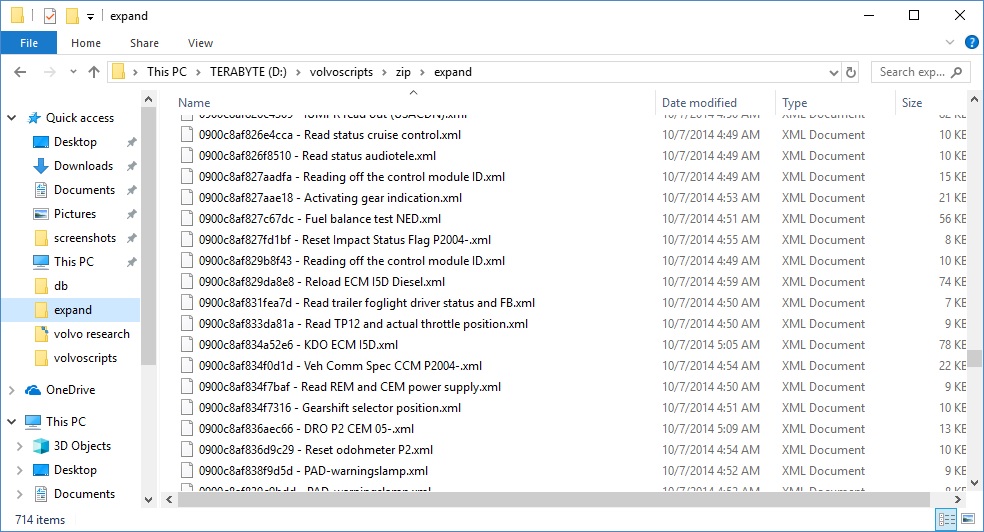This screenshot has width=984, height=532.
Task: Expand the OneDrive tree node
Action: 12,390
